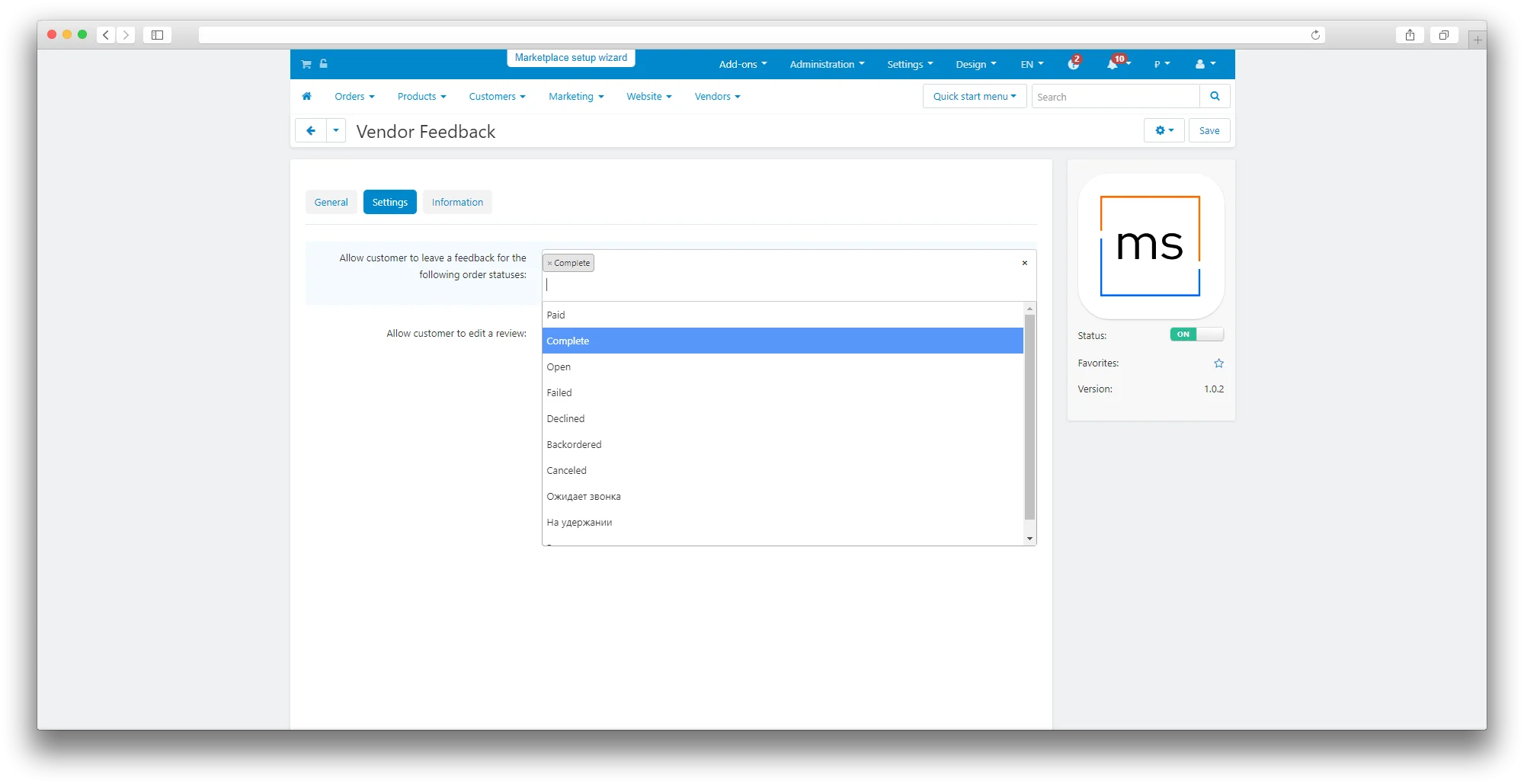Click the ms add-on logo
This screenshot has height=784, width=1524.
1151,246
